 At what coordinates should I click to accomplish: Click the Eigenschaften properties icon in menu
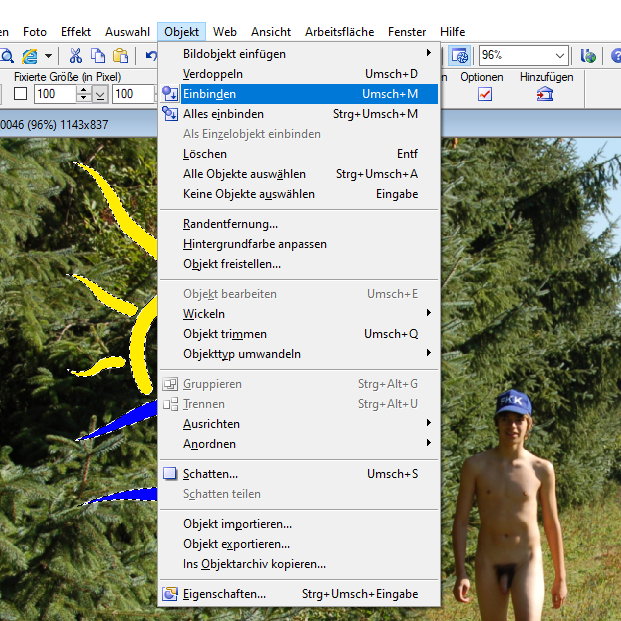170,594
